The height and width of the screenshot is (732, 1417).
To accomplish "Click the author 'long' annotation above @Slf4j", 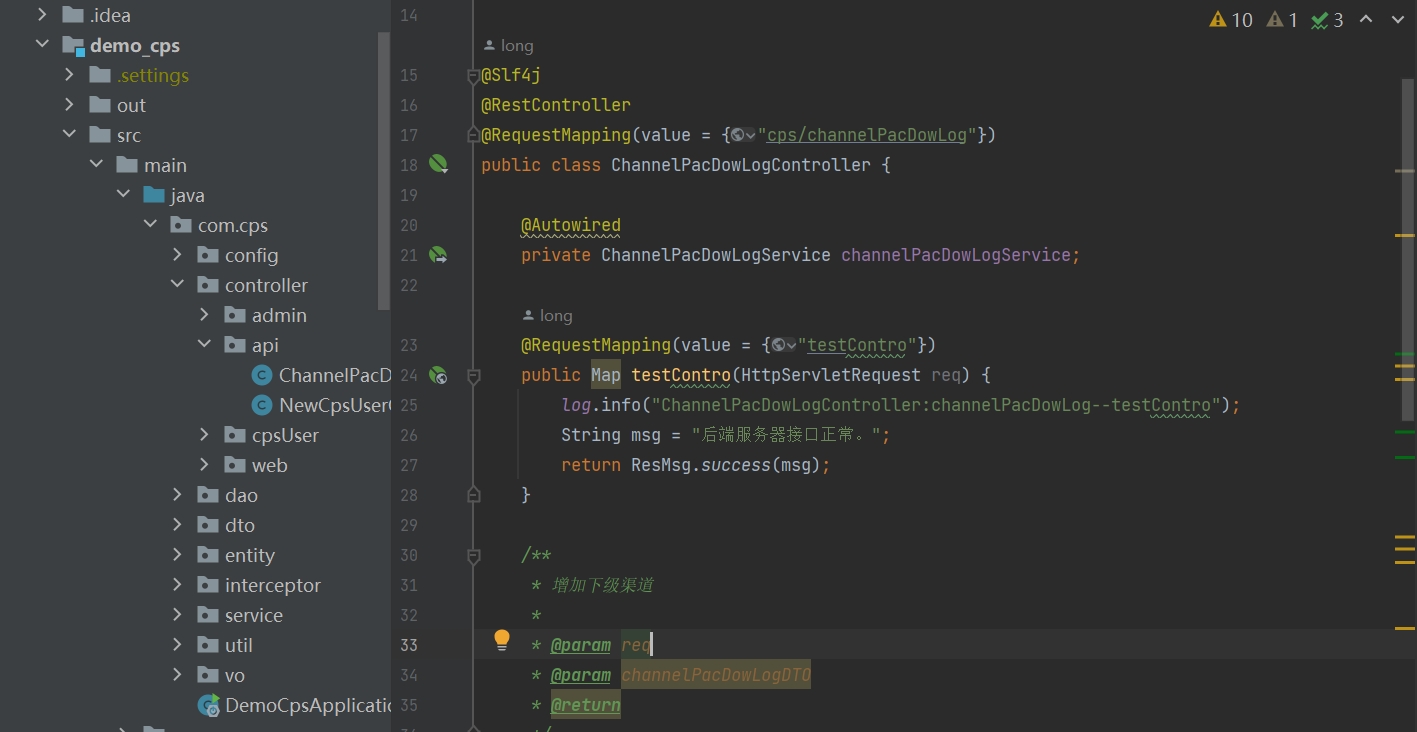I will [x=508, y=46].
